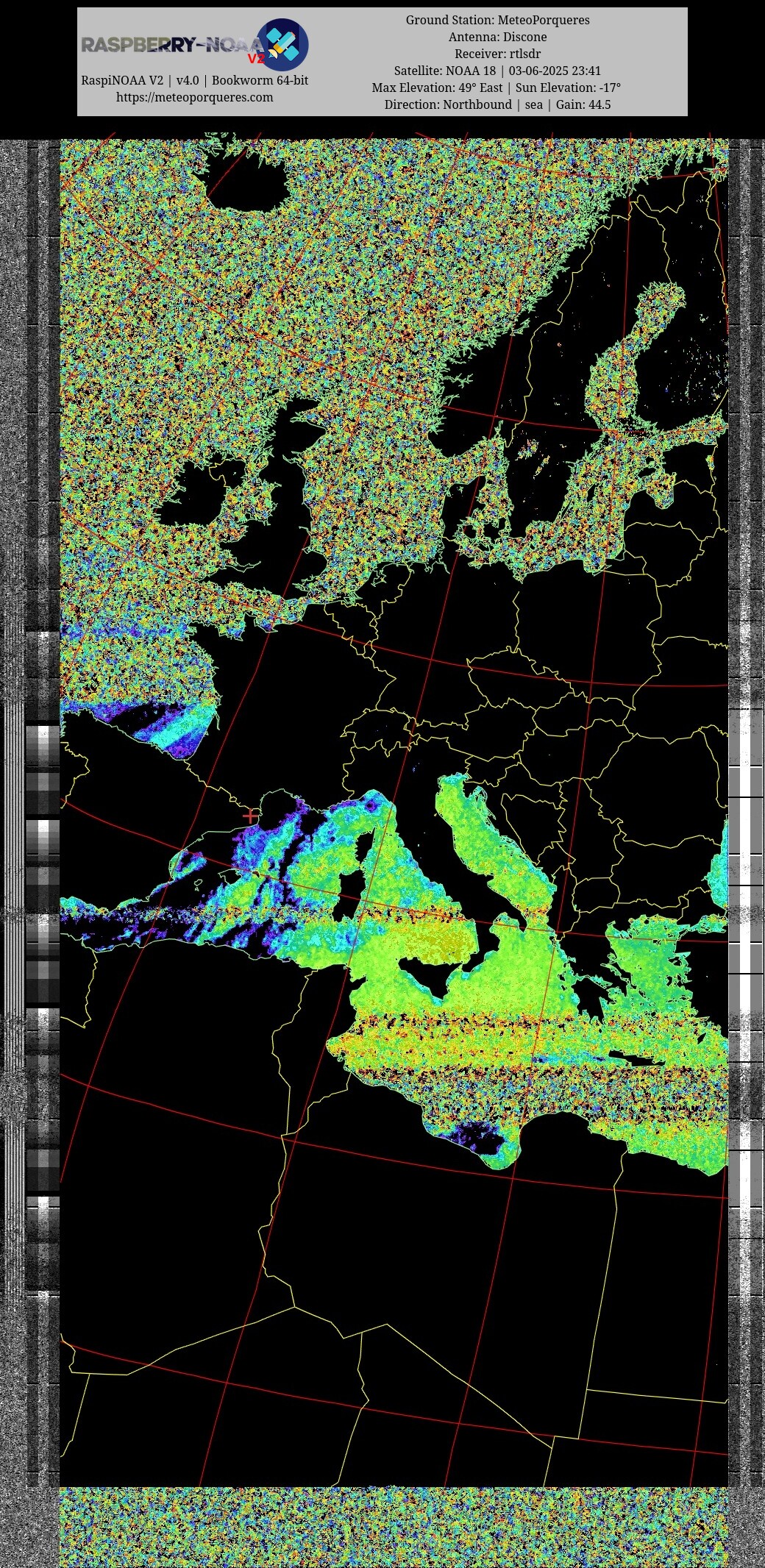The width and height of the screenshot is (765, 1568).
Task: Click the 'Receiver: rtlsdr' line
Action: 498,54
